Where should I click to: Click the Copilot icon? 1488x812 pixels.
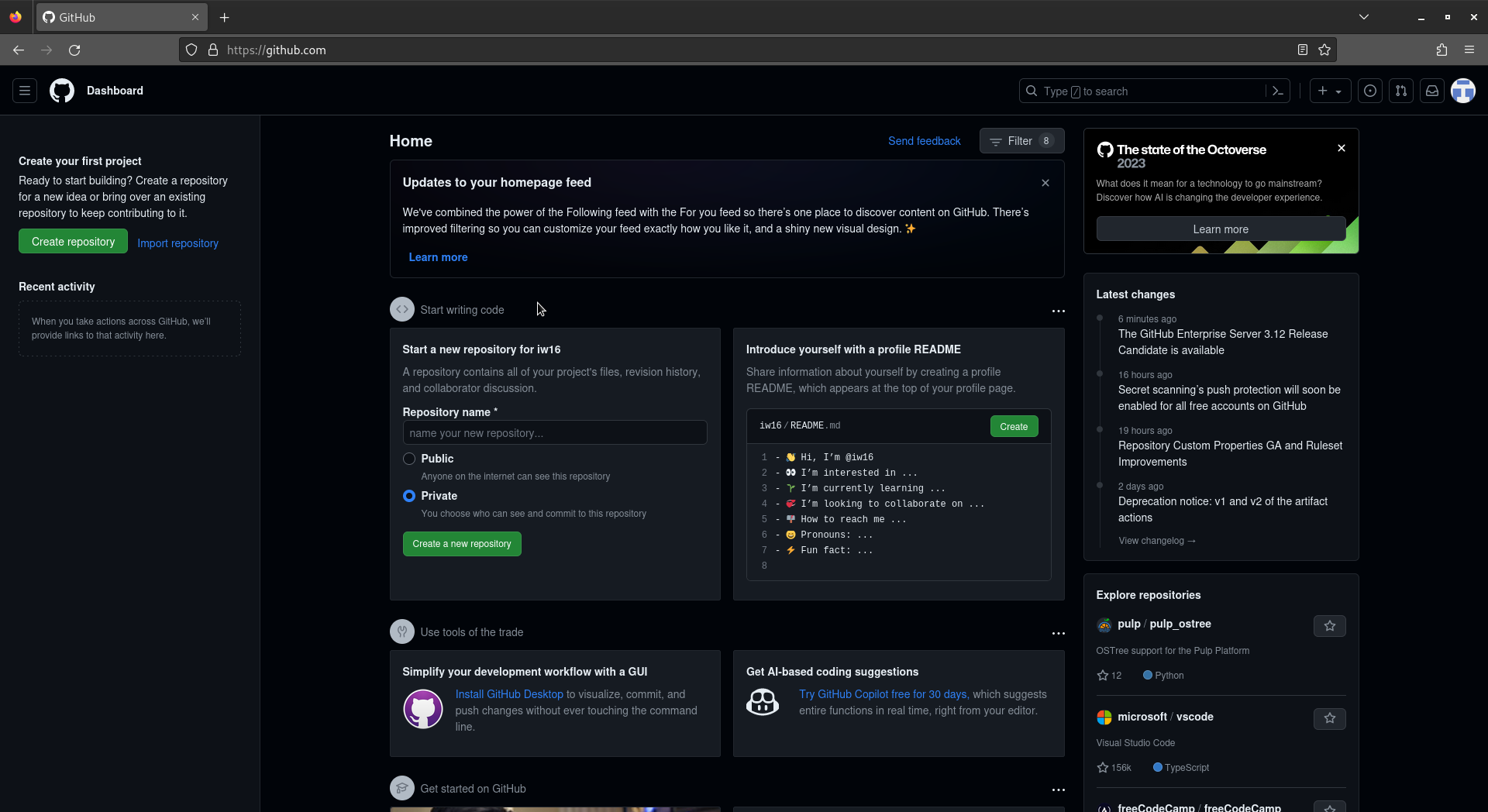point(763,702)
